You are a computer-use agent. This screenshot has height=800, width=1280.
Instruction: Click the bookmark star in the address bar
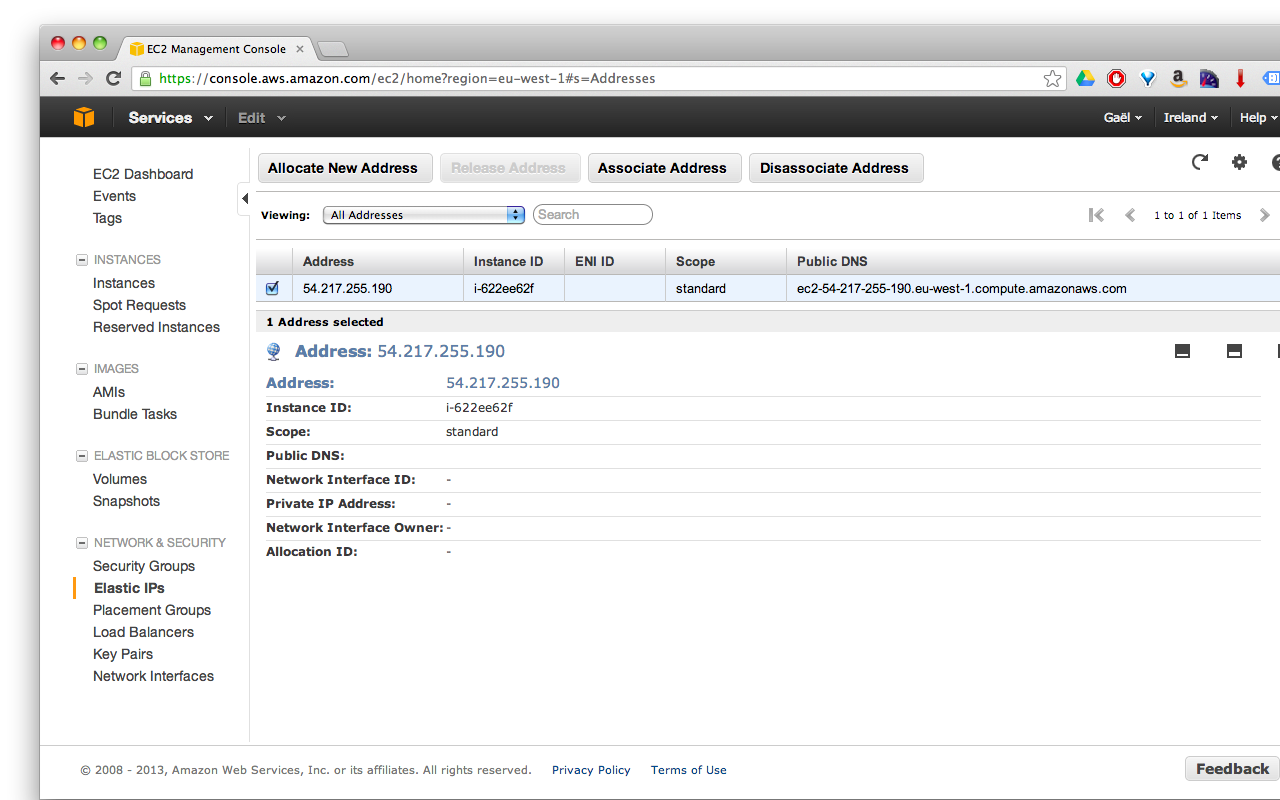coord(1052,77)
